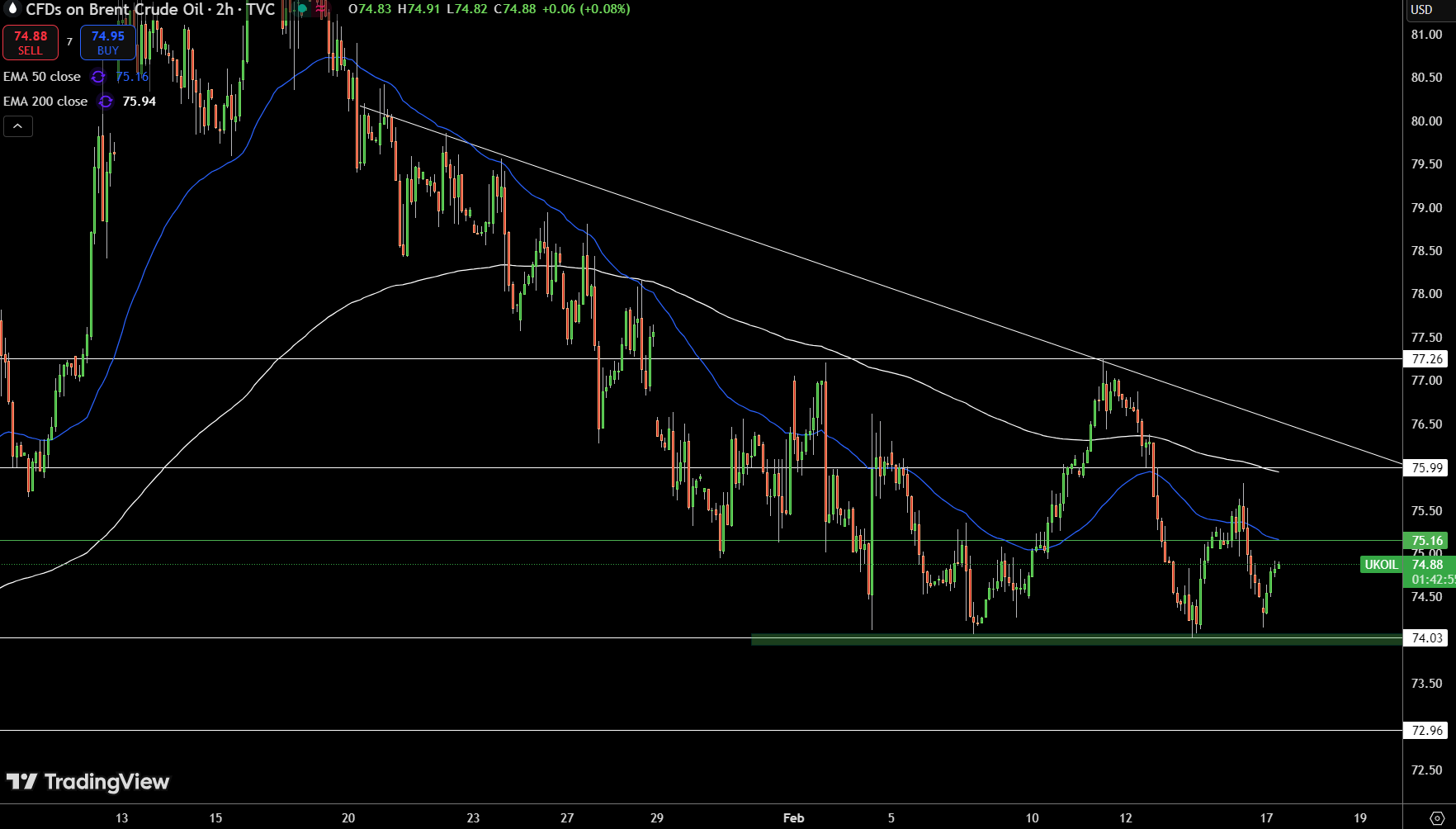Click the EMA 50 refresh indicator icon
1456x829 pixels.
pos(98,77)
